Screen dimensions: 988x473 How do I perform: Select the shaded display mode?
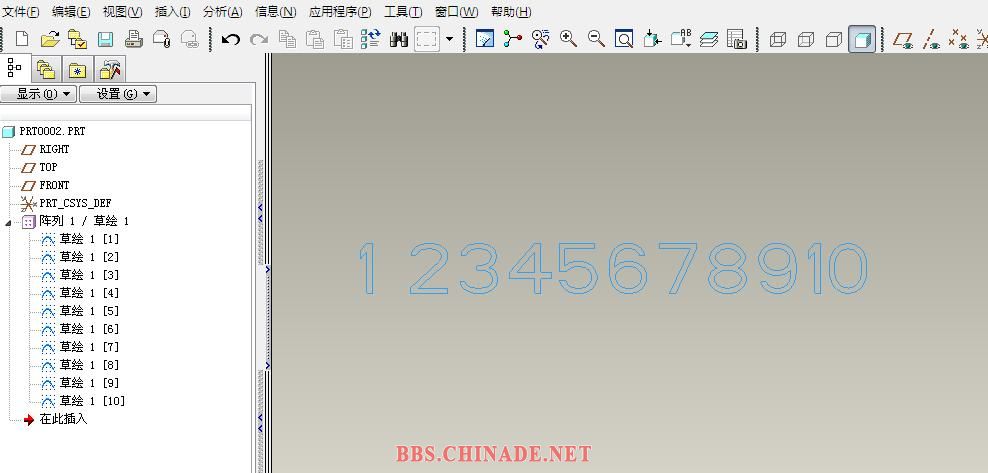coord(862,40)
